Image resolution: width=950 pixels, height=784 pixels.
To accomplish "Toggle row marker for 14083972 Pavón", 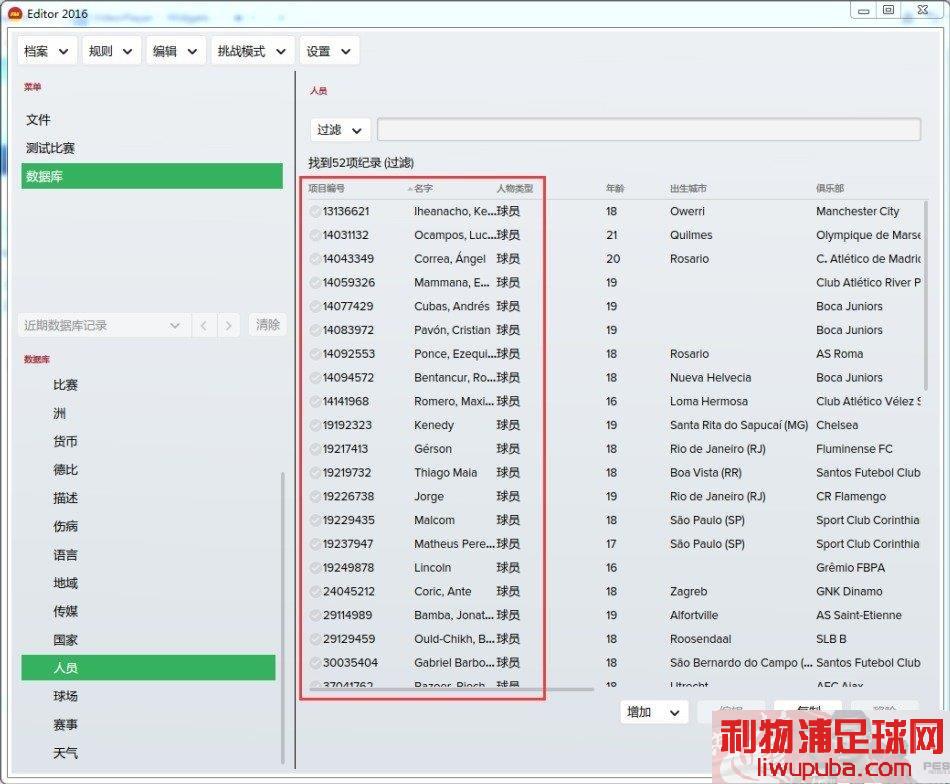I will tap(314, 330).
